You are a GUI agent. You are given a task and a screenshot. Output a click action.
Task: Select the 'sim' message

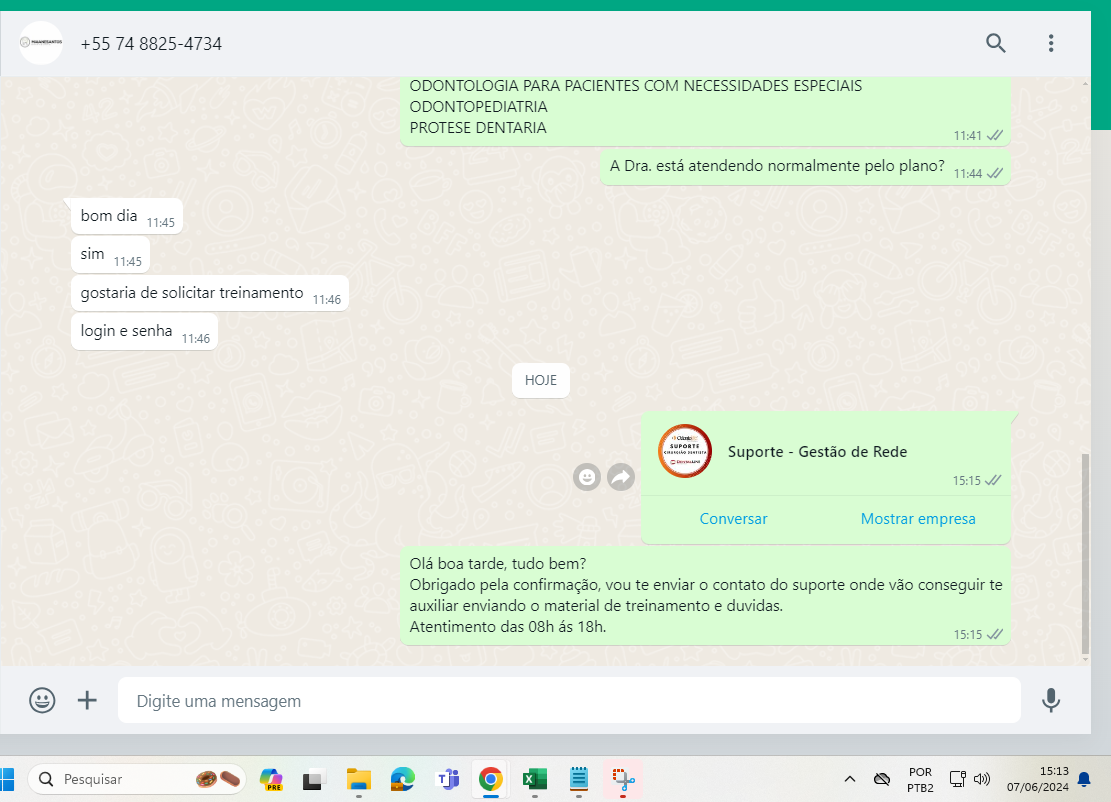[111, 254]
